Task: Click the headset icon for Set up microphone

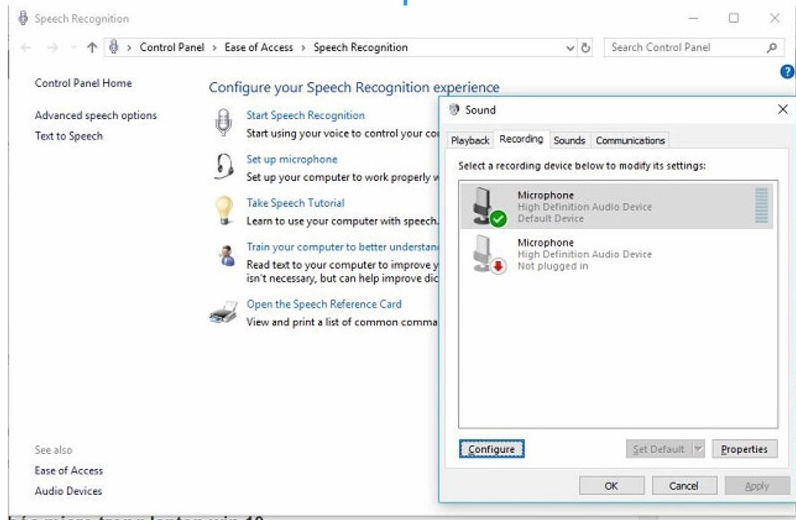Action: (x=224, y=167)
